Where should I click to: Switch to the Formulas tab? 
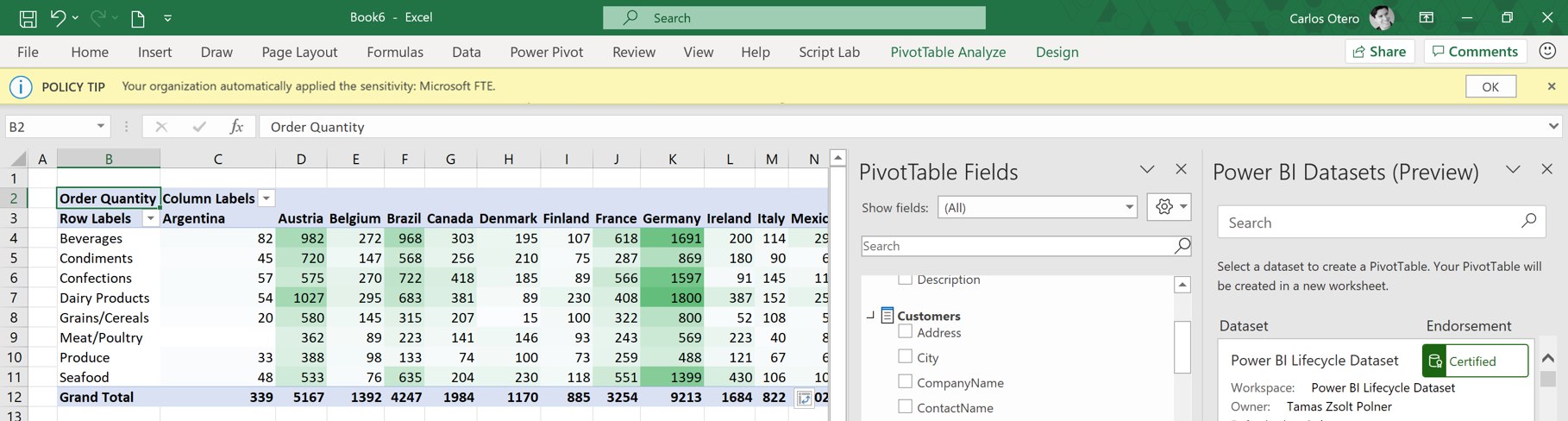395,52
